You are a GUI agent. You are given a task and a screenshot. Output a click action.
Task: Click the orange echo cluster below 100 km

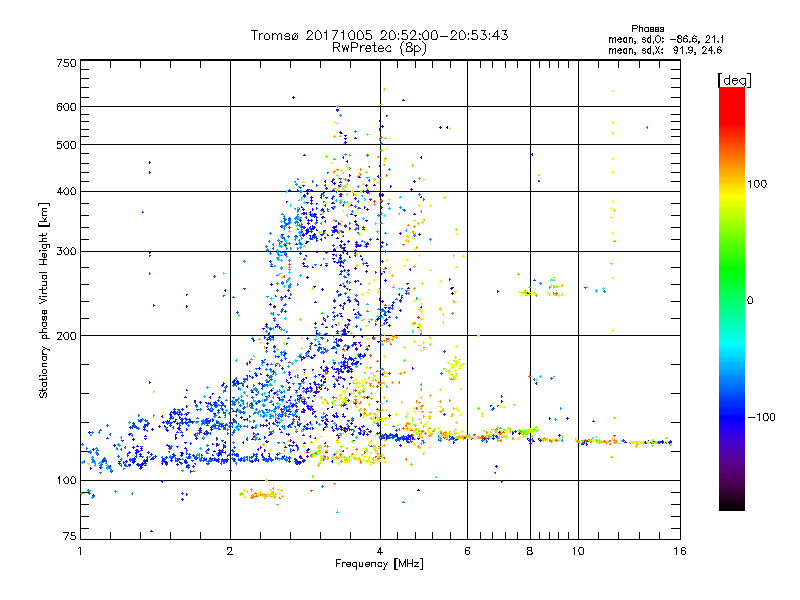(262, 494)
